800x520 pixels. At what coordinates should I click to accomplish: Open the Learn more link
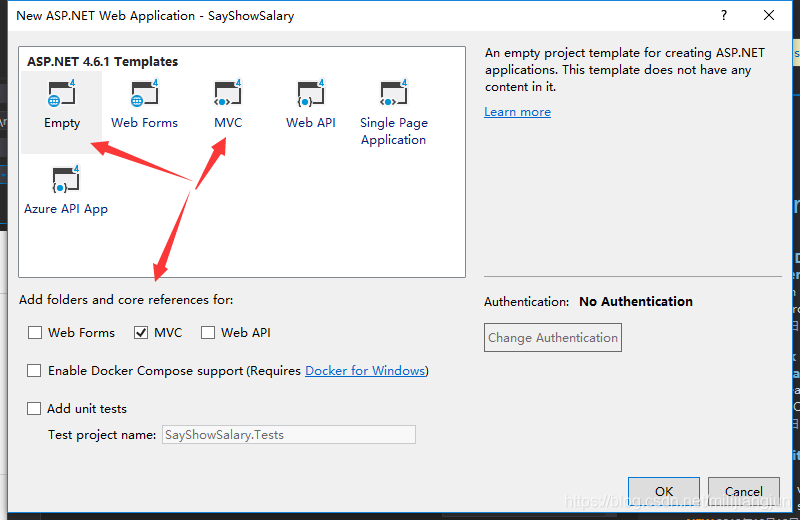click(x=517, y=112)
